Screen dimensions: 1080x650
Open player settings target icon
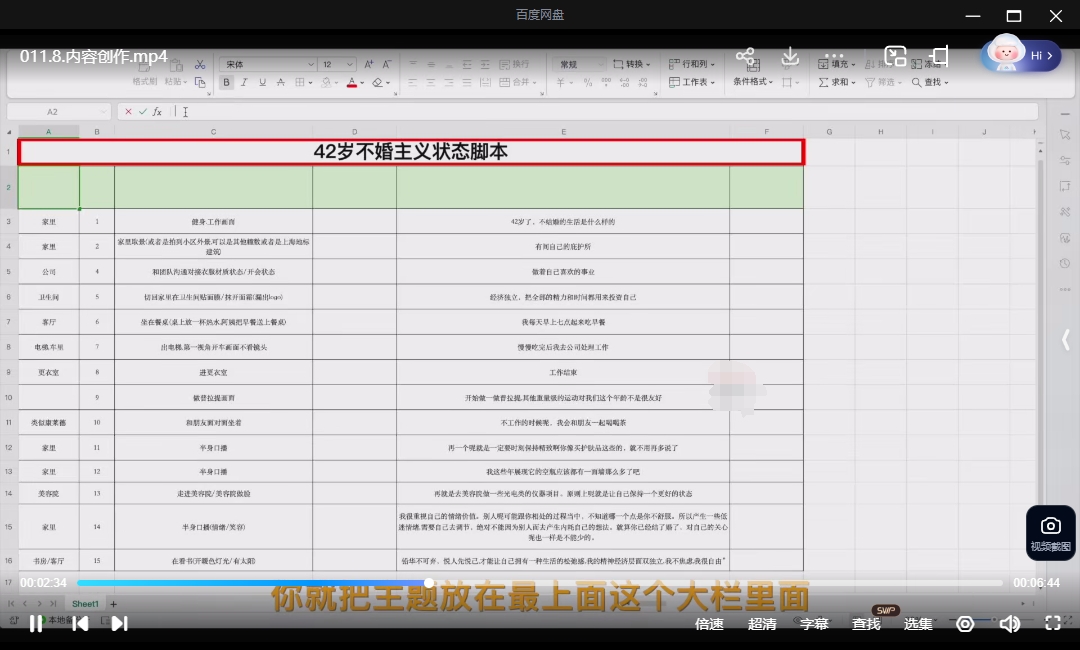(x=965, y=624)
